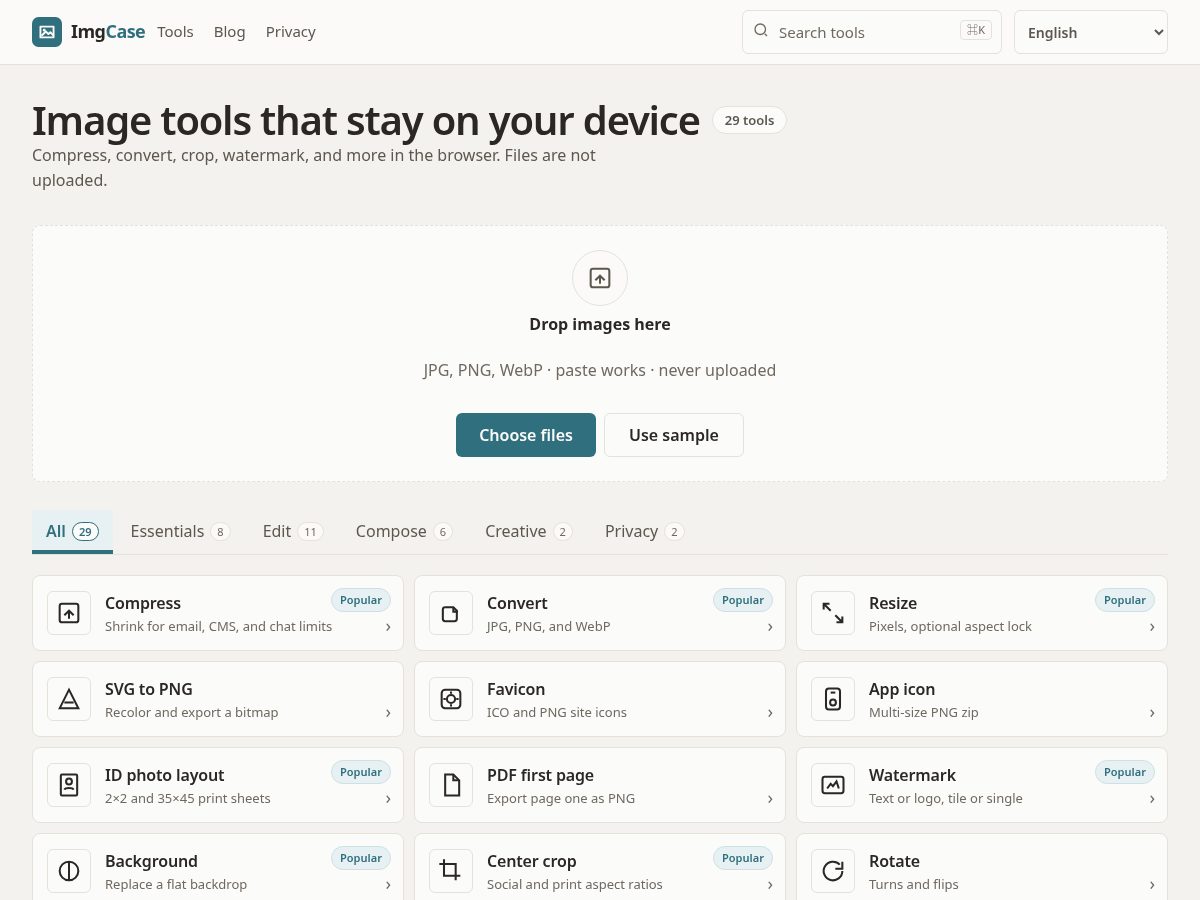Click 'Text or logo, tile or single'
1200x900 pixels.
point(946,799)
